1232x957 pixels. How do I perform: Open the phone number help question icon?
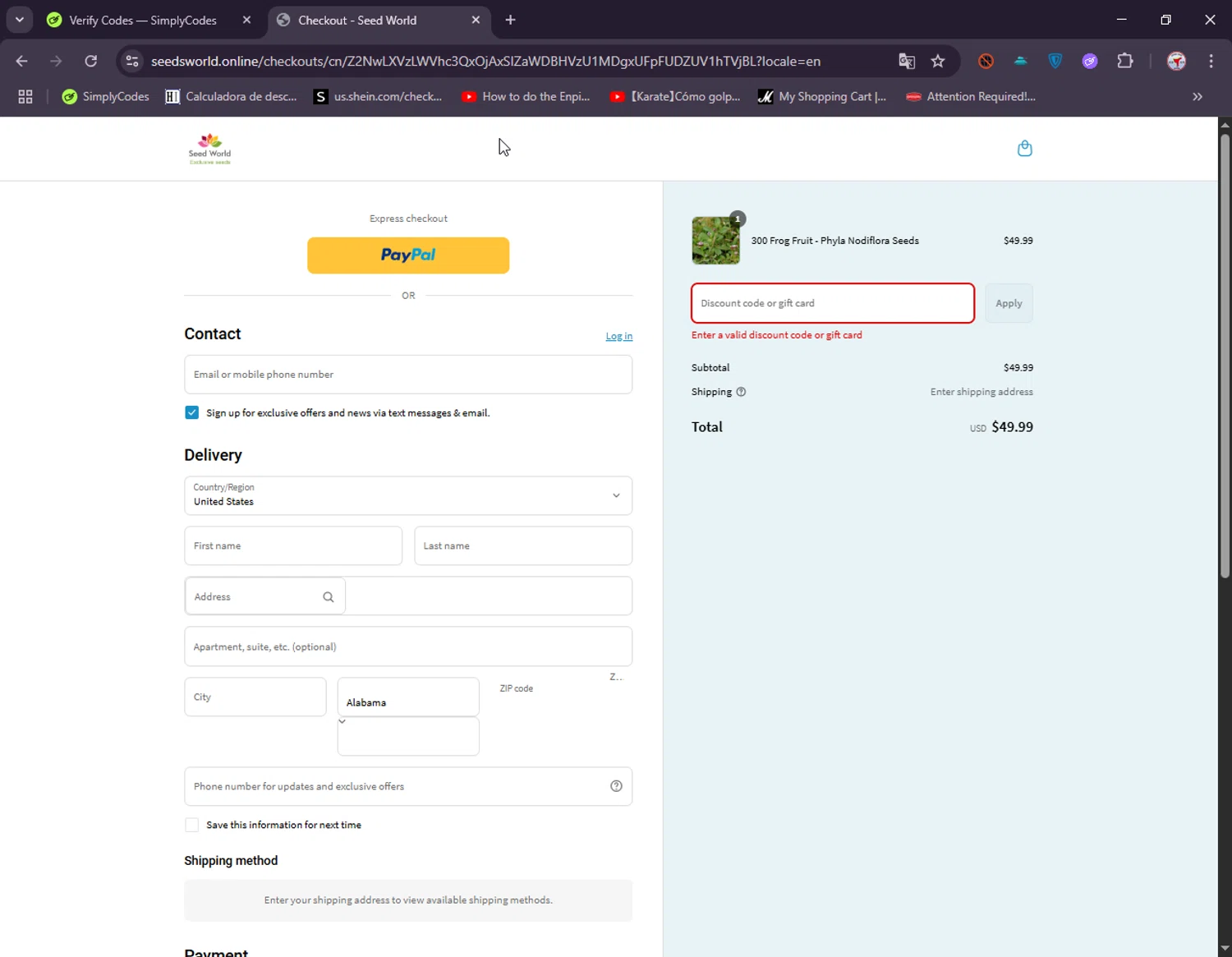click(x=616, y=786)
